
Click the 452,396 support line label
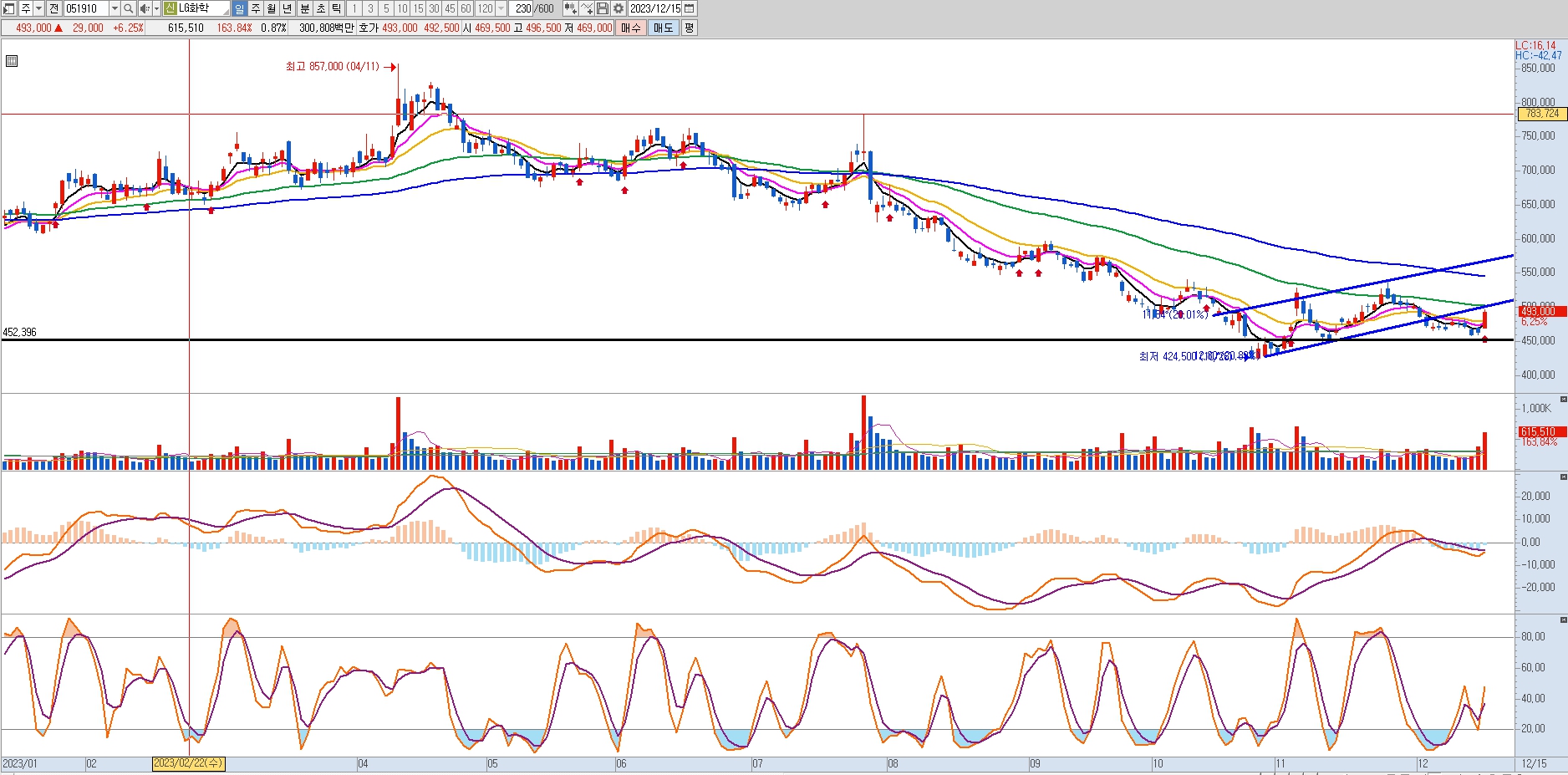pyautogui.click(x=19, y=333)
